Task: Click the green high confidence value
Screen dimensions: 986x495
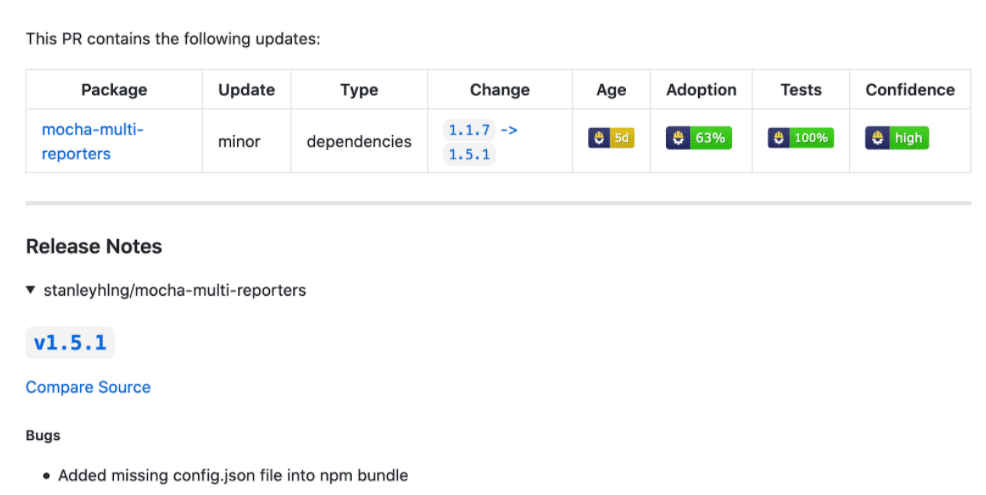Action: [x=909, y=138]
